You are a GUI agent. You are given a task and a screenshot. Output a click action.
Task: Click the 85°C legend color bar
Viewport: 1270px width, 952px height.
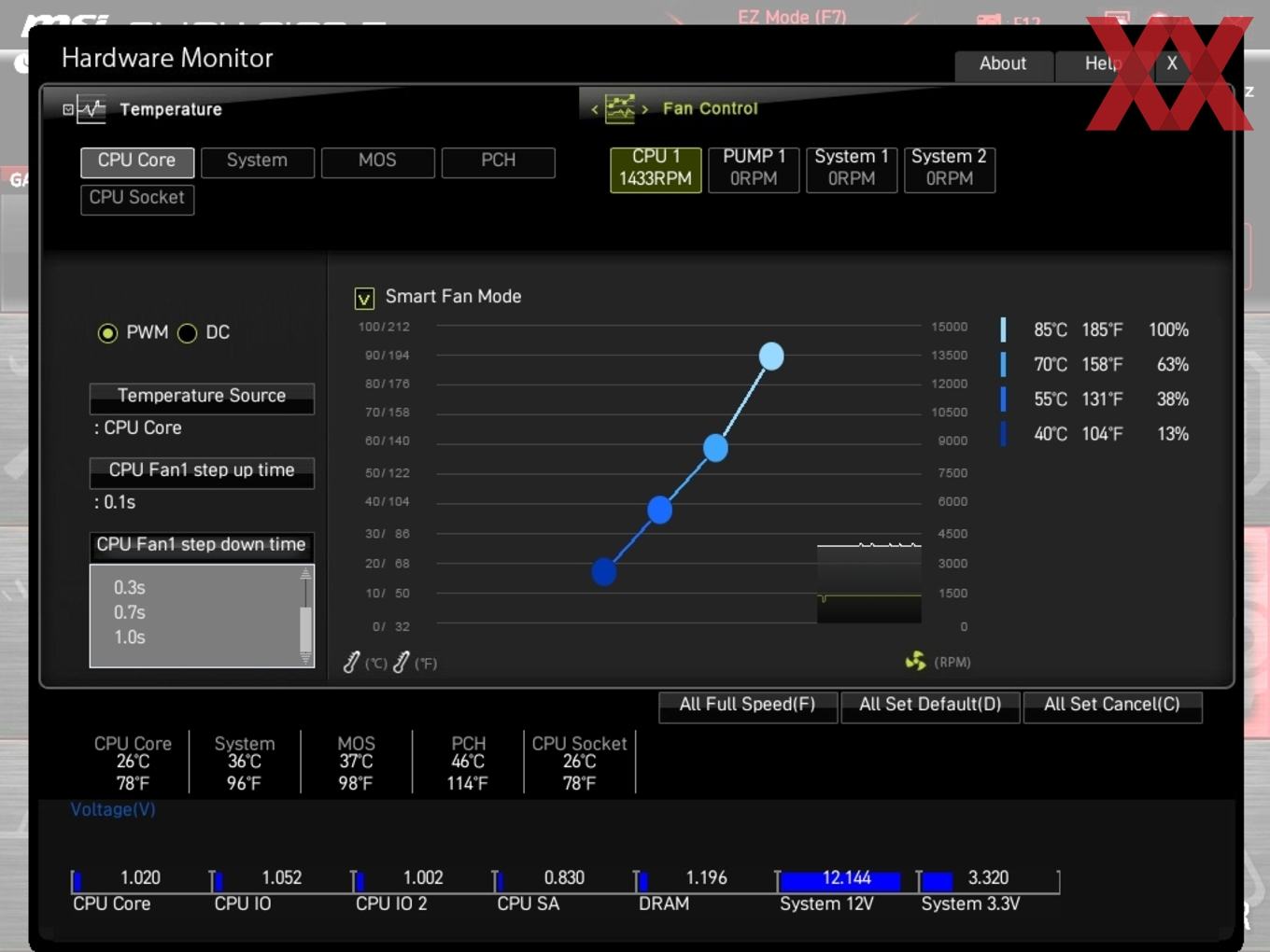[1003, 329]
